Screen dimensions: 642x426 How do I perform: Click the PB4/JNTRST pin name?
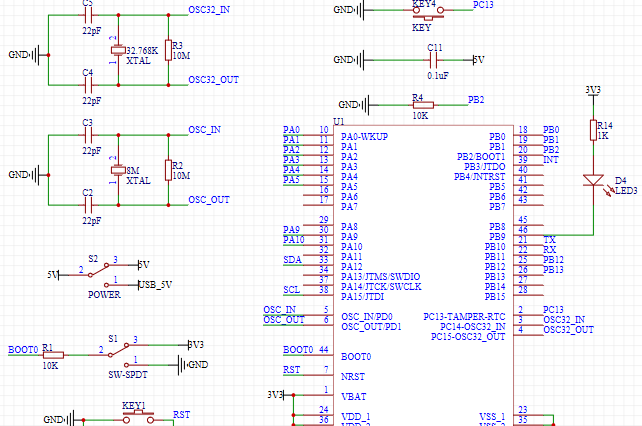tap(479, 177)
